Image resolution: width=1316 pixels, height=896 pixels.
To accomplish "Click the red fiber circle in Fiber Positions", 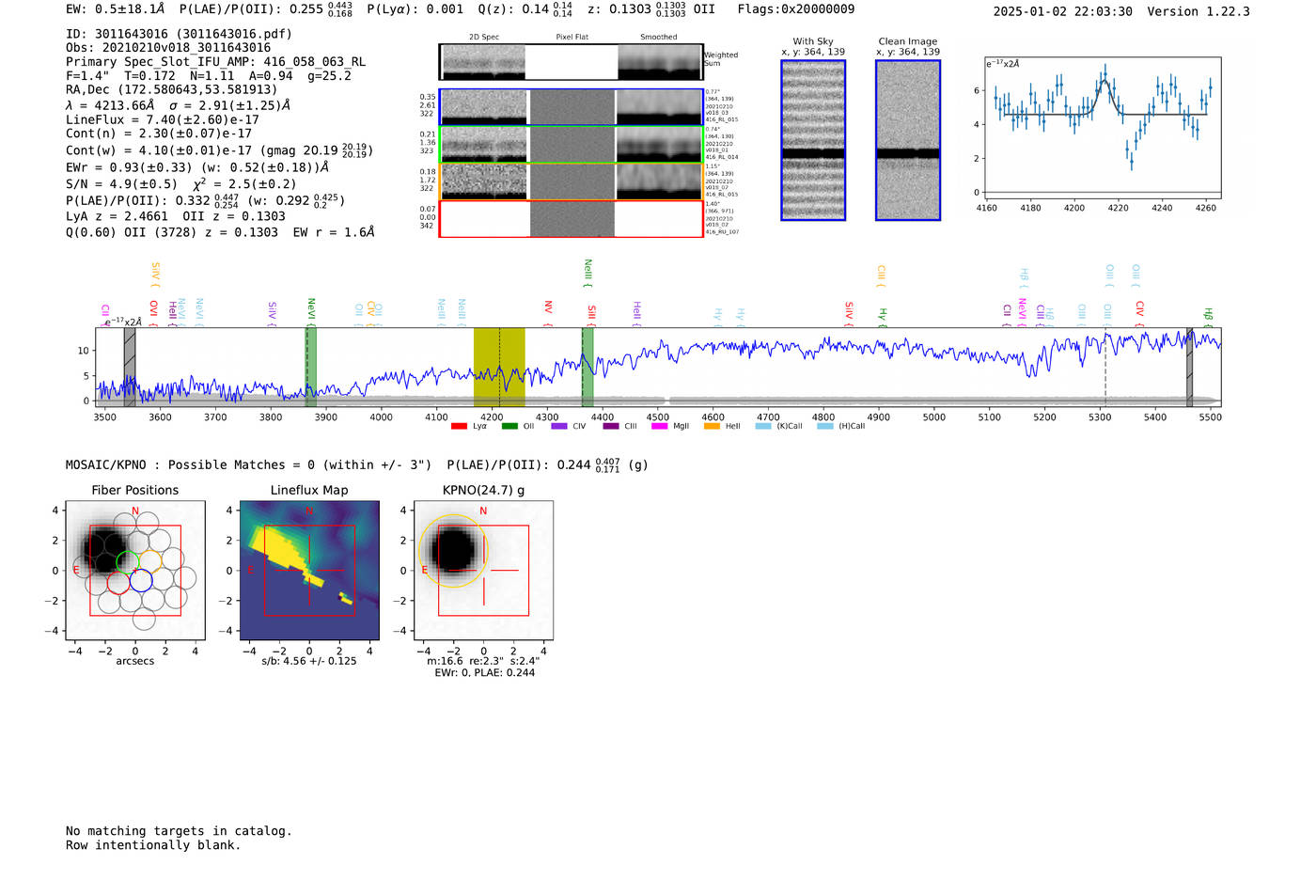I will [x=118, y=583].
